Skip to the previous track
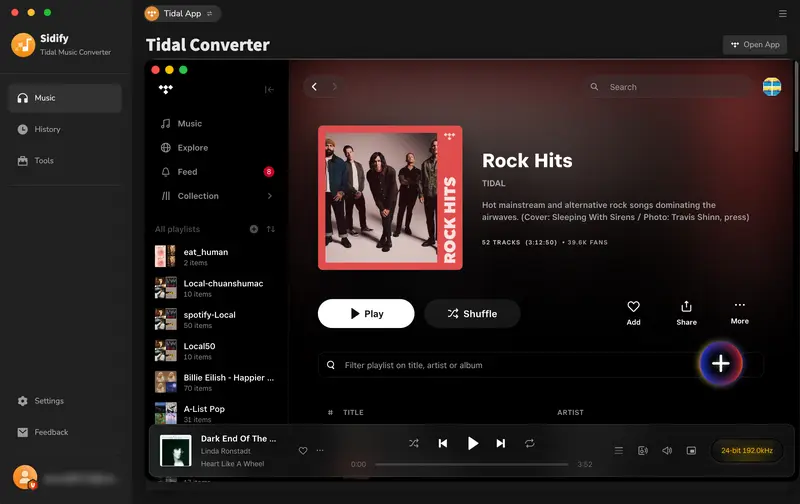The width and height of the screenshot is (800, 504). [x=443, y=444]
